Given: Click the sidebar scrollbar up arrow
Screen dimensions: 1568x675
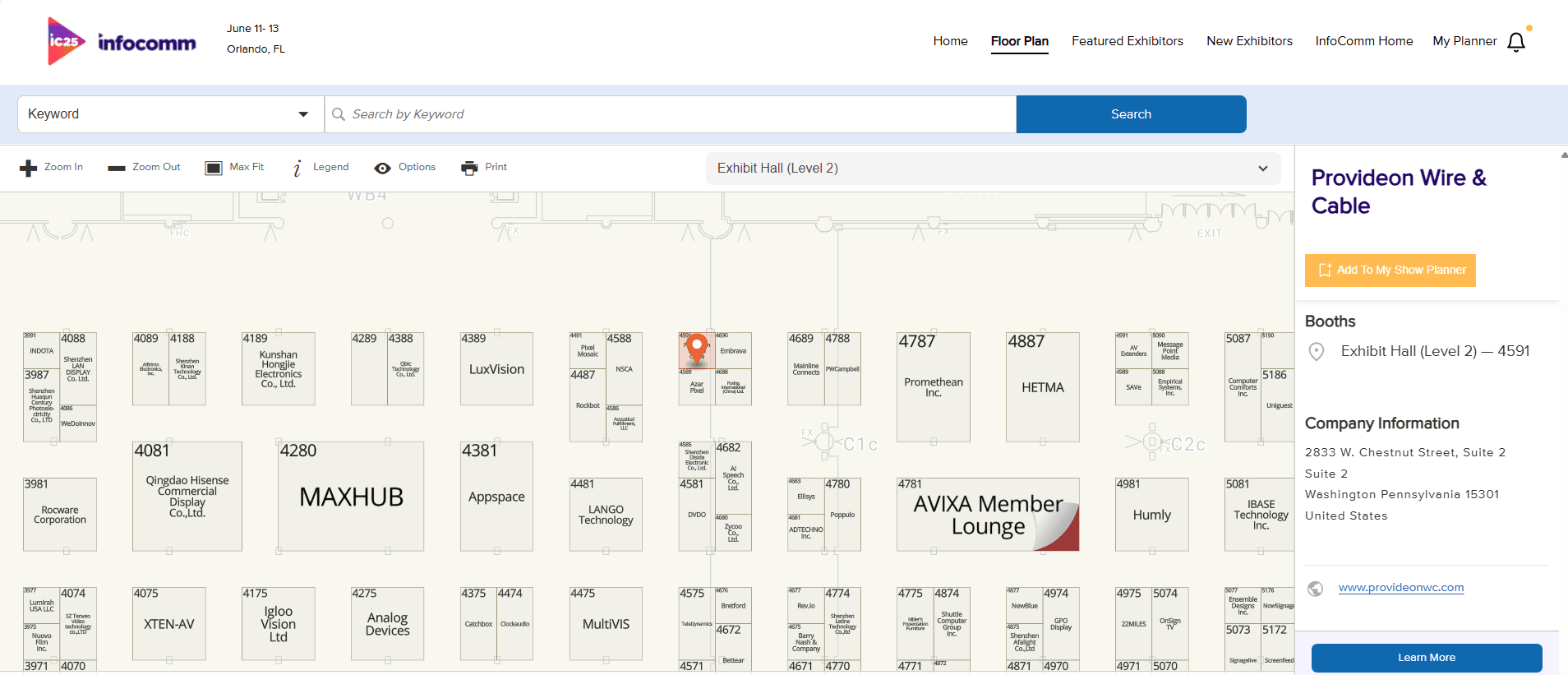Looking at the screenshot, I should coord(1564,155).
